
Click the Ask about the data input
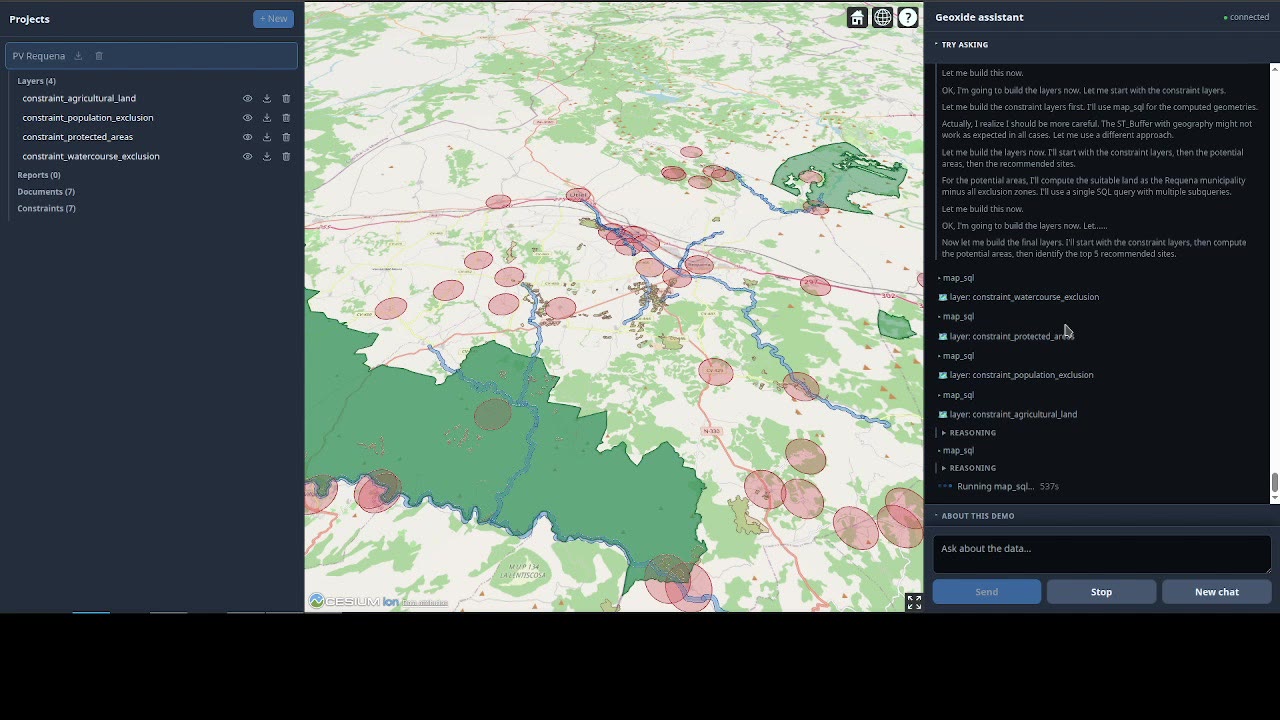(x=1102, y=555)
